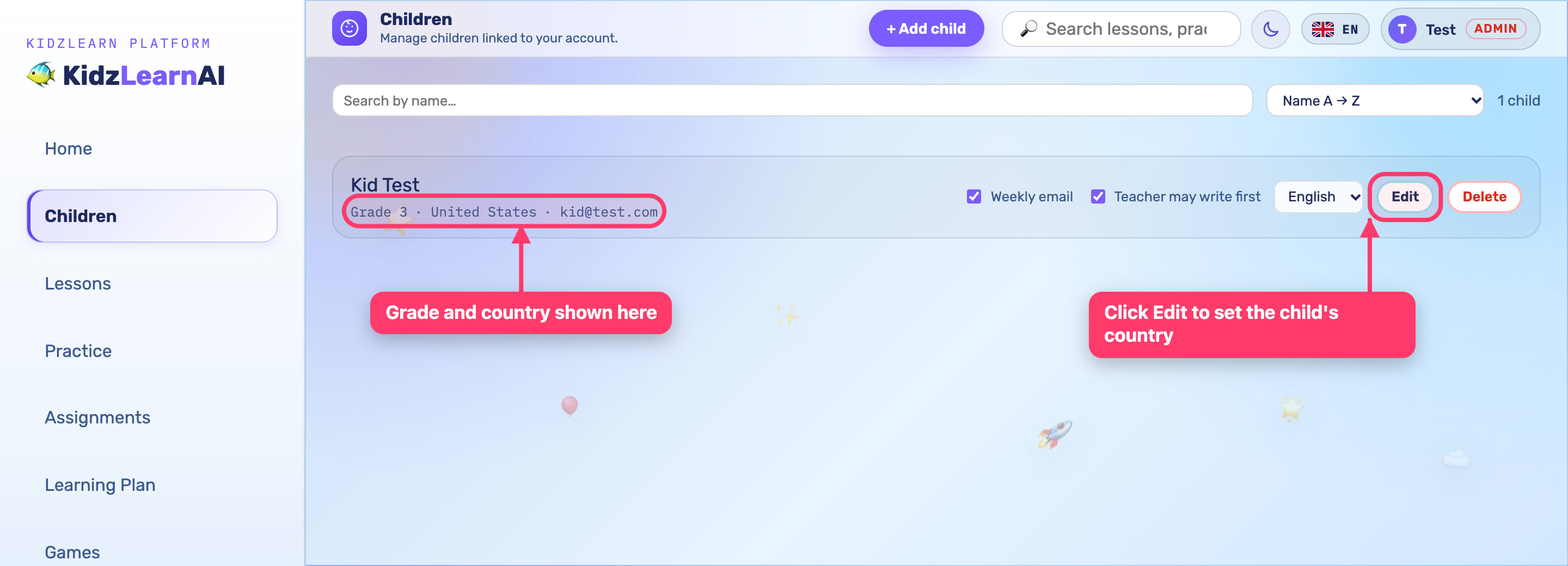The width and height of the screenshot is (1568, 566).
Task: Click the Children smiley page icon
Action: click(x=350, y=29)
